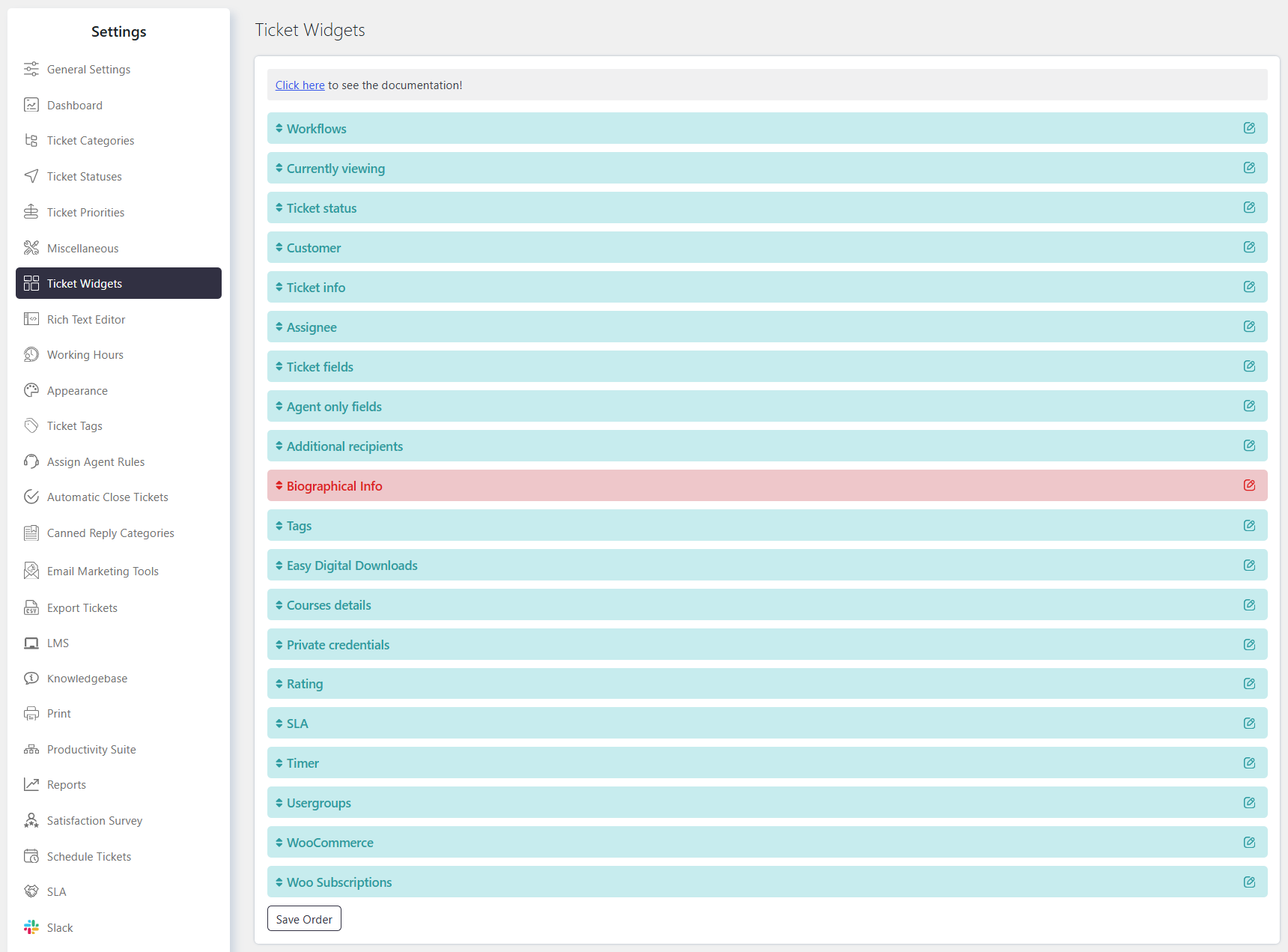
Task: Open the Assignee widget edit icon
Action: (1249, 327)
